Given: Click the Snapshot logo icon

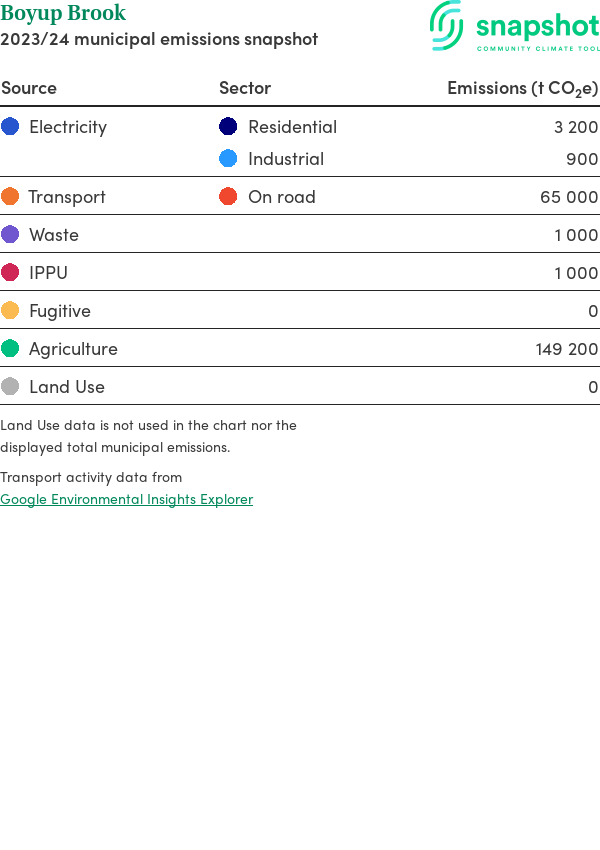Looking at the screenshot, I should tap(447, 25).
